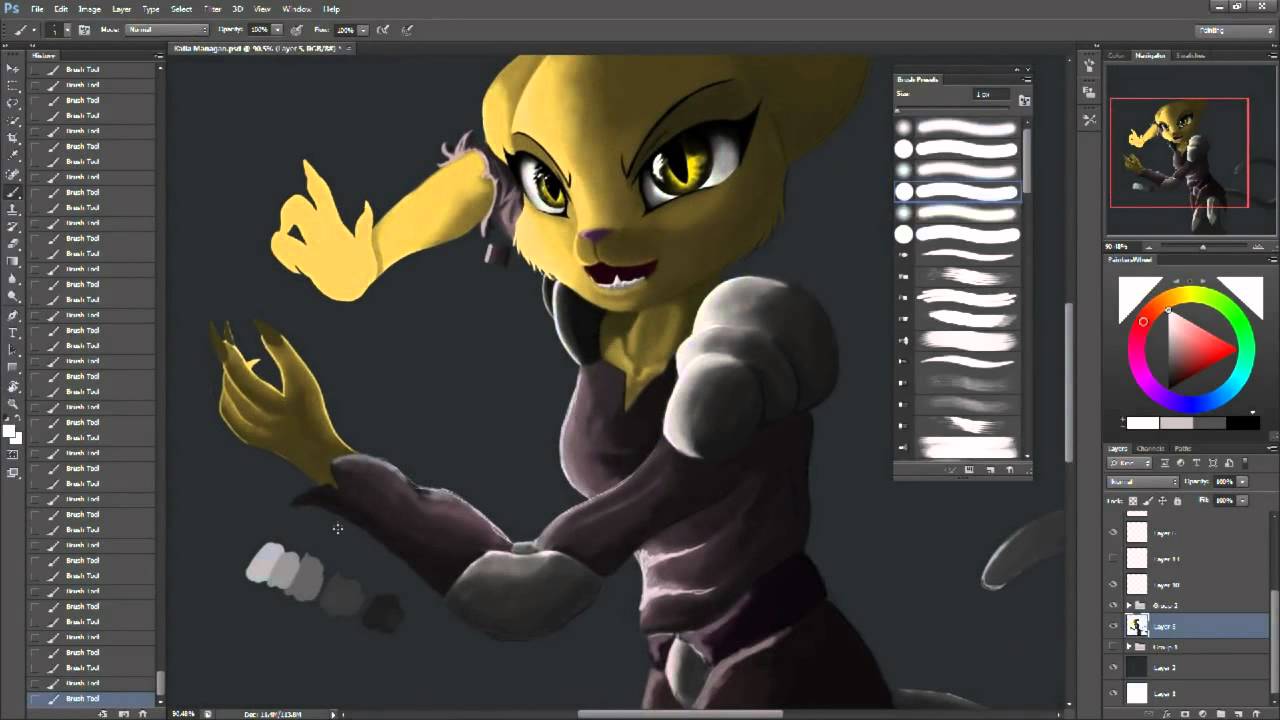Toggle pressure for opacity in the options bar
The width and height of the screenshot is (1280, 720).
[296, 30]
